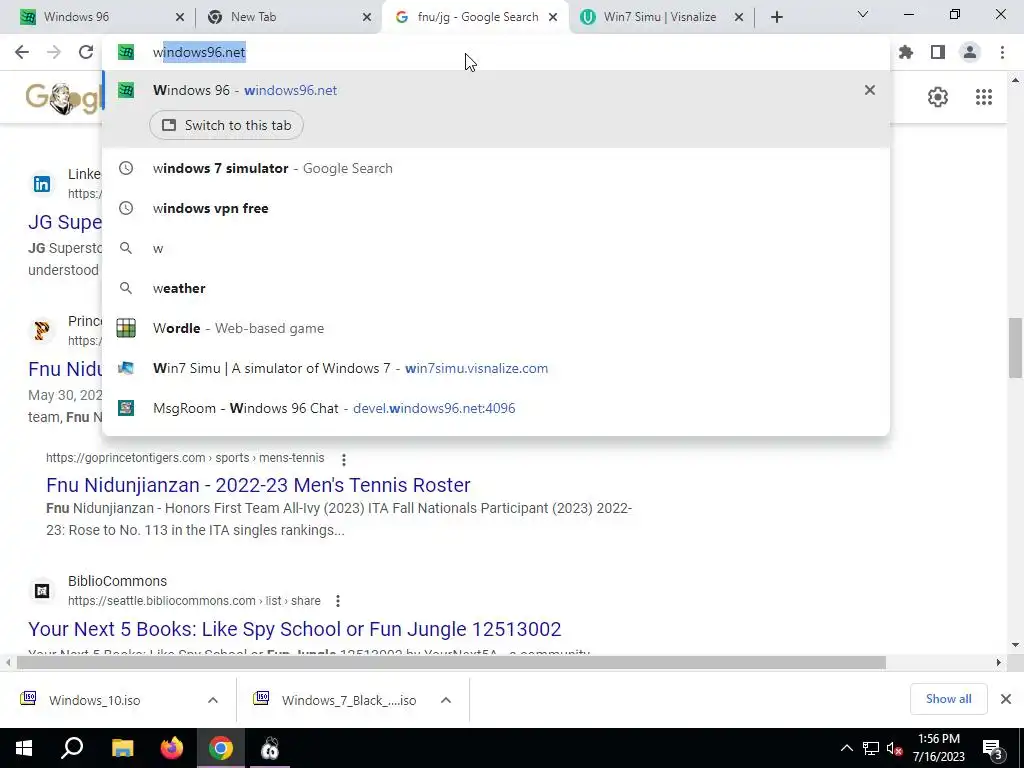Reload the page with the refresh icon
The width and height of the screenshot is (1024, 768).
86,52
